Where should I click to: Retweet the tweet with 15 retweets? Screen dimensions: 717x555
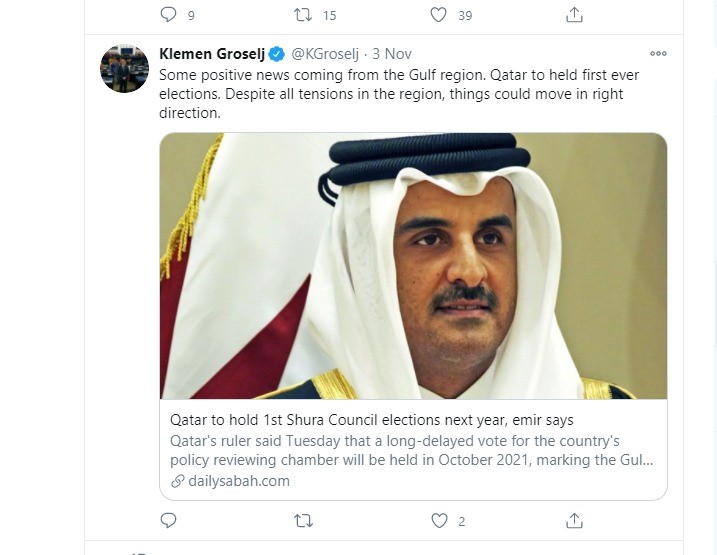click(303, 15)
